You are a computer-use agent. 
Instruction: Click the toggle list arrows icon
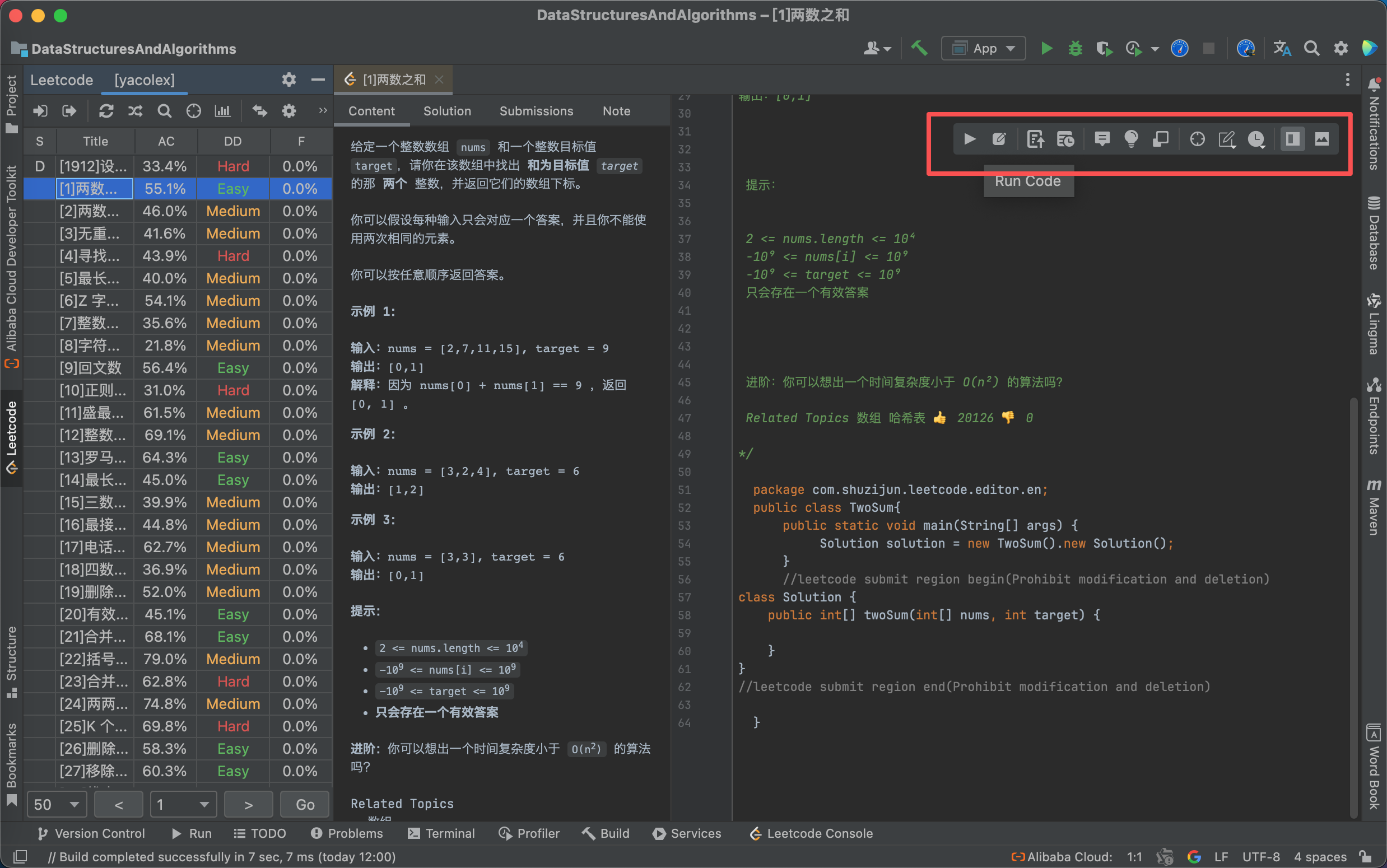point(260,111)
